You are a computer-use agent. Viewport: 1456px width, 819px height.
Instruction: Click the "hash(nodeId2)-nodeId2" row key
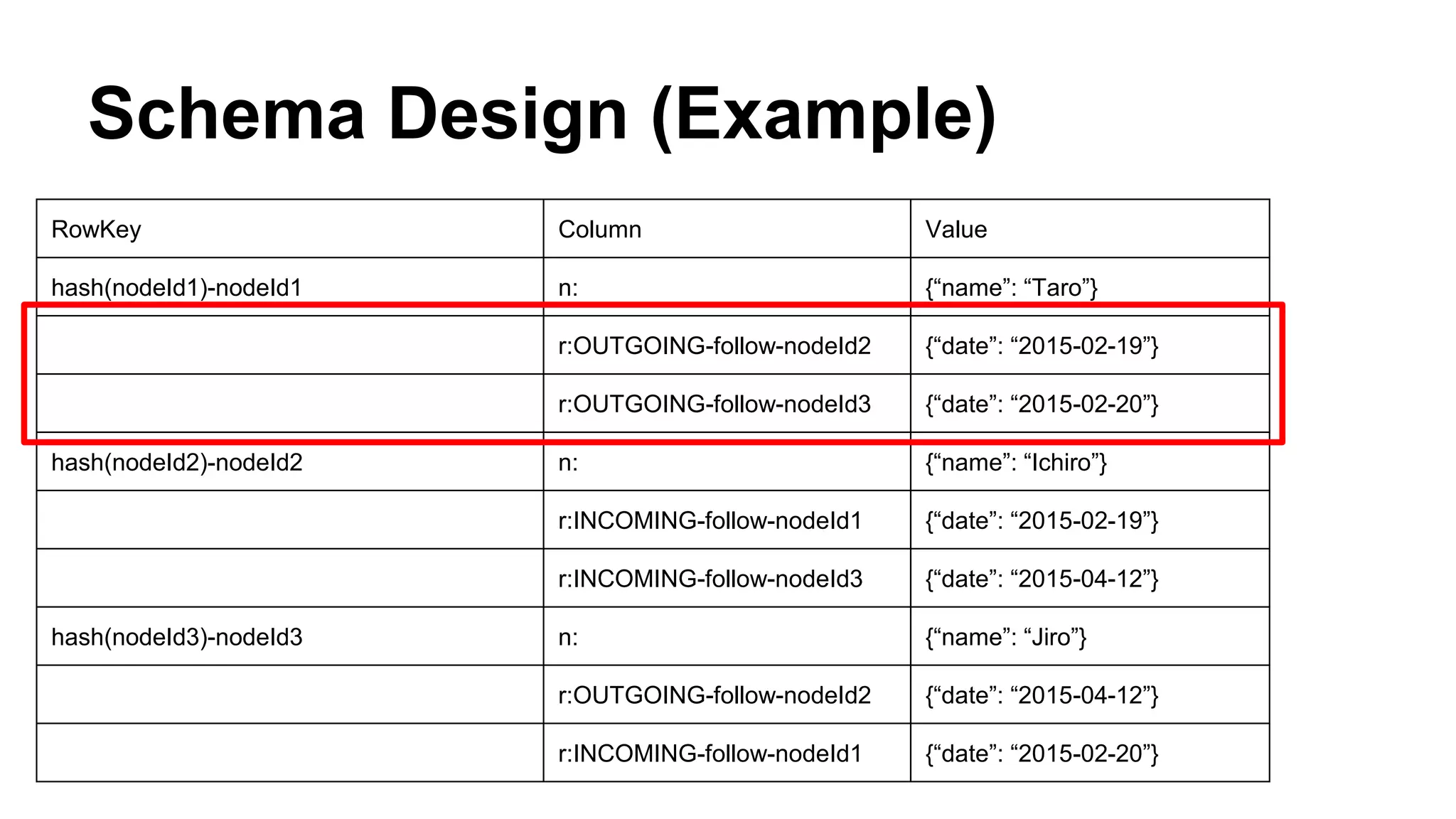(177, 462)
